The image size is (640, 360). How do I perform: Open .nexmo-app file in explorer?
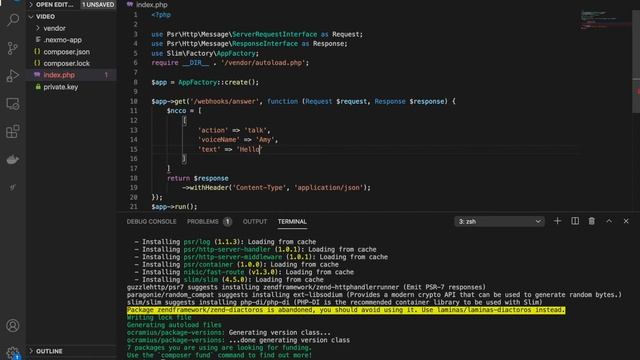[x=72, y=40]
